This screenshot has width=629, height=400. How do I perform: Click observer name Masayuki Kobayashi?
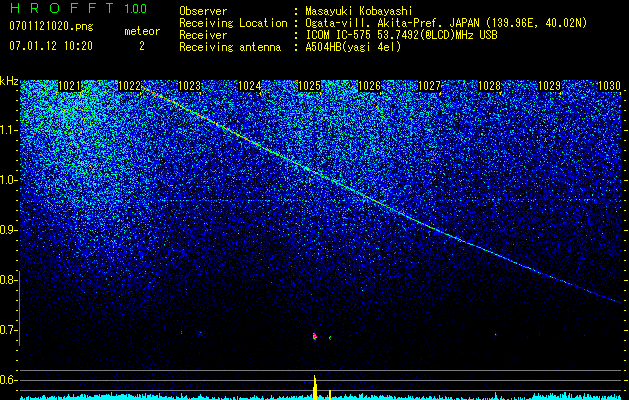359,11
